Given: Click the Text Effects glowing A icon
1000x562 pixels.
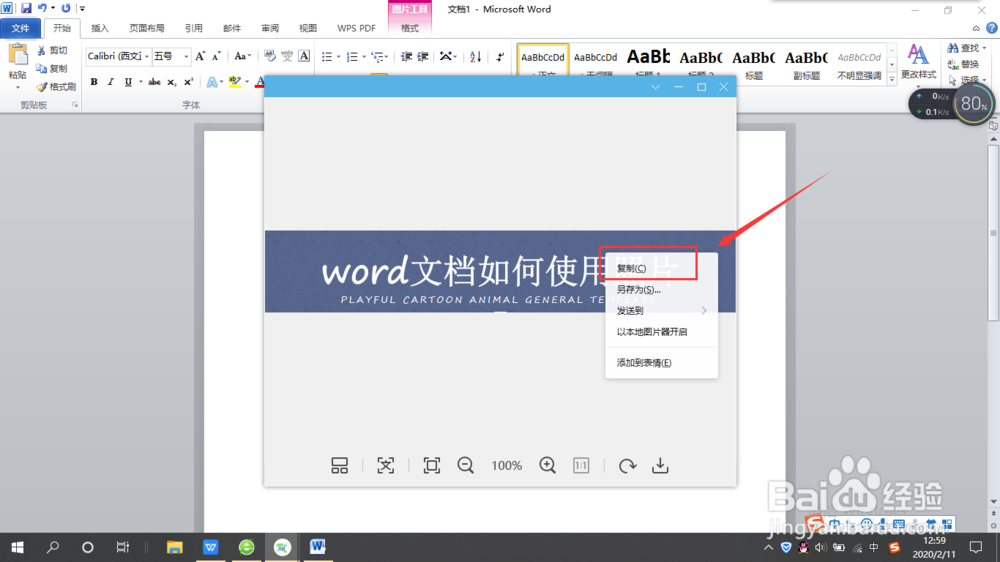Looking at the screenshot, I should point(212,82).
